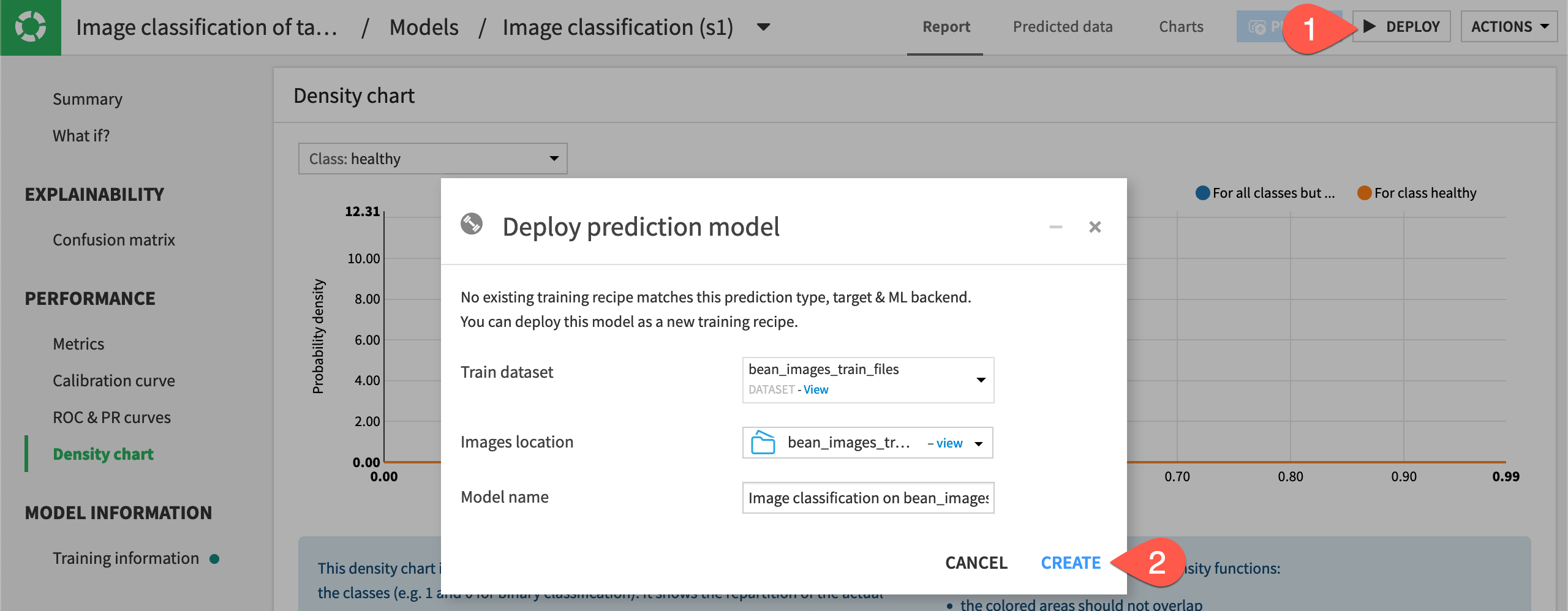Switch to the Predicted data tab
This screenshot has width=1568, height=611.
pyautogui.click(x=1063, y=26)
